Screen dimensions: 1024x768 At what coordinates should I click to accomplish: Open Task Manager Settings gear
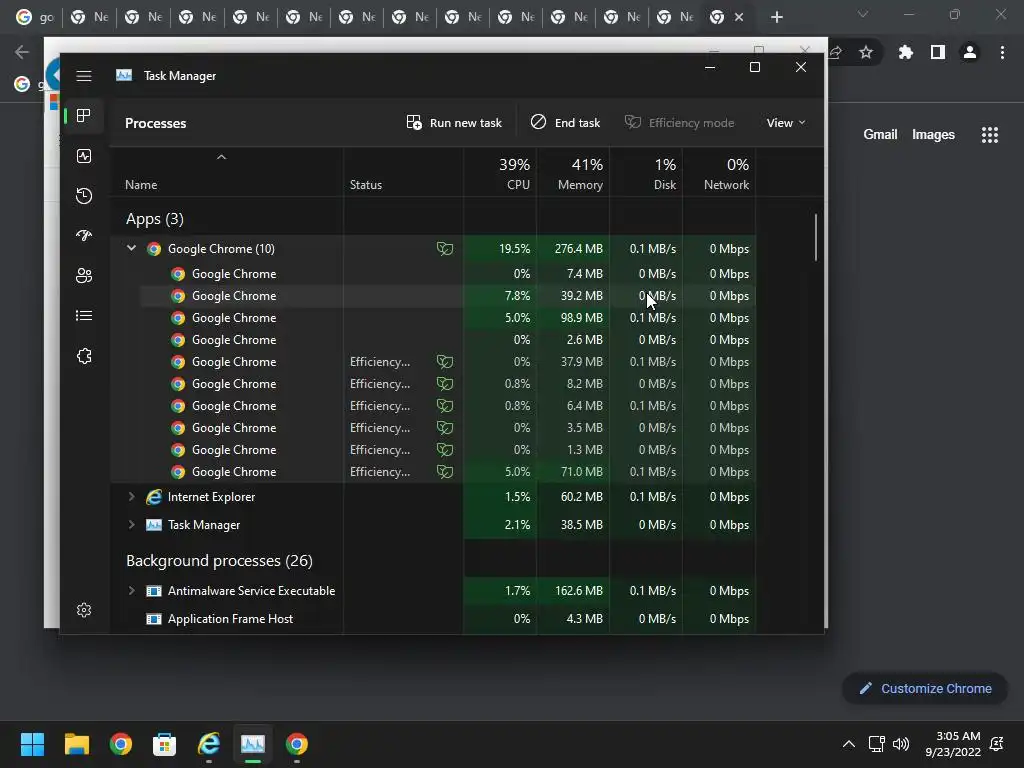tap(84, 610)
